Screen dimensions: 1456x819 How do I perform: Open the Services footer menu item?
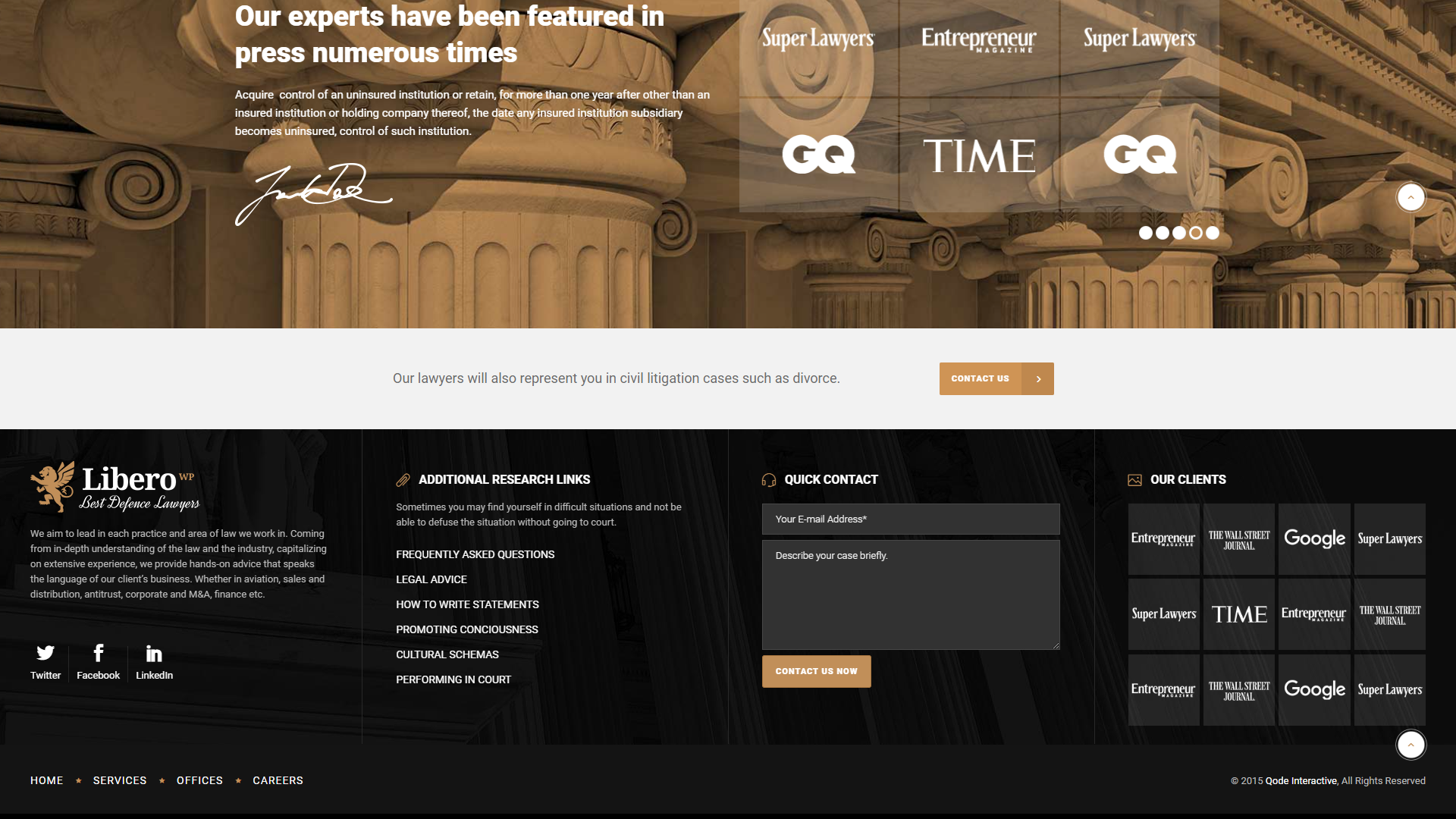point(120,780)
